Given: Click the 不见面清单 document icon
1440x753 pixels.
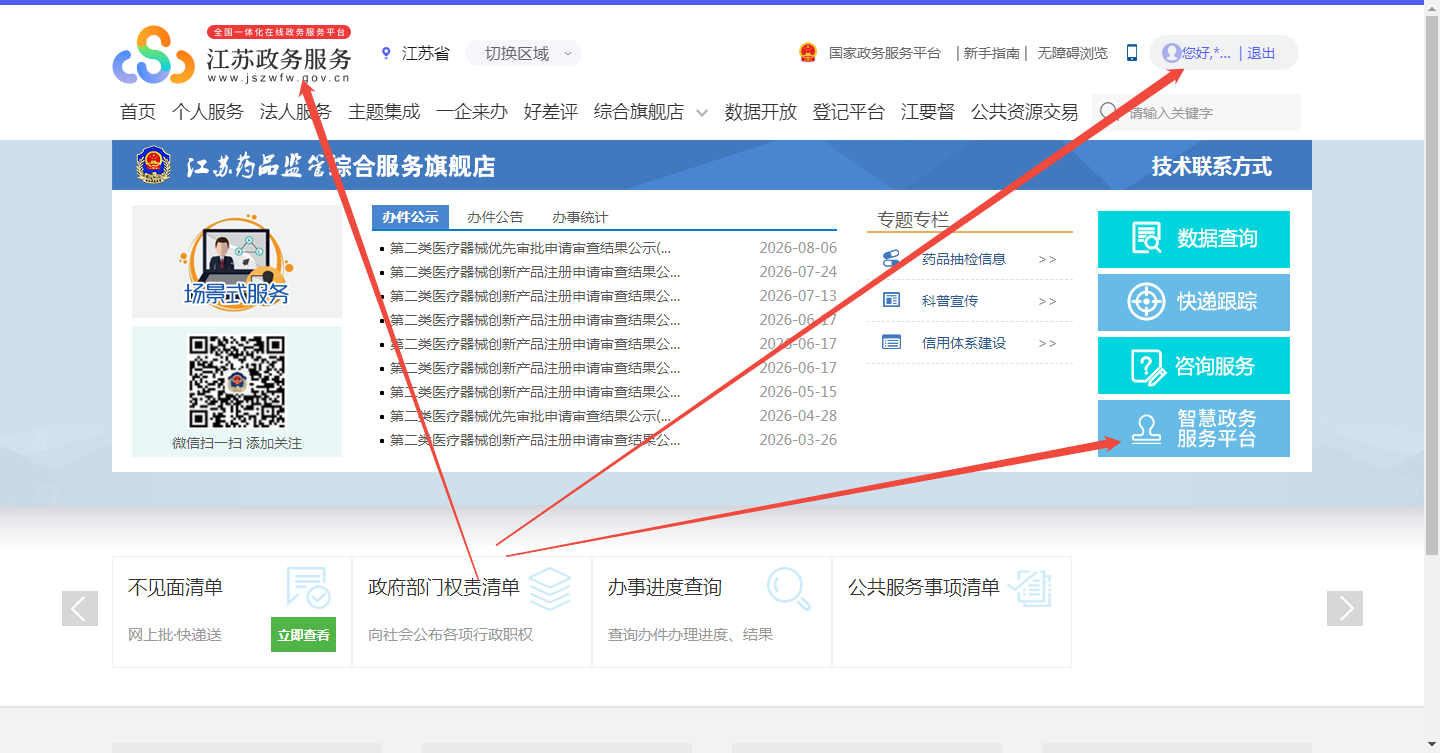Looking at the screenshot, I should click(308, 587).
